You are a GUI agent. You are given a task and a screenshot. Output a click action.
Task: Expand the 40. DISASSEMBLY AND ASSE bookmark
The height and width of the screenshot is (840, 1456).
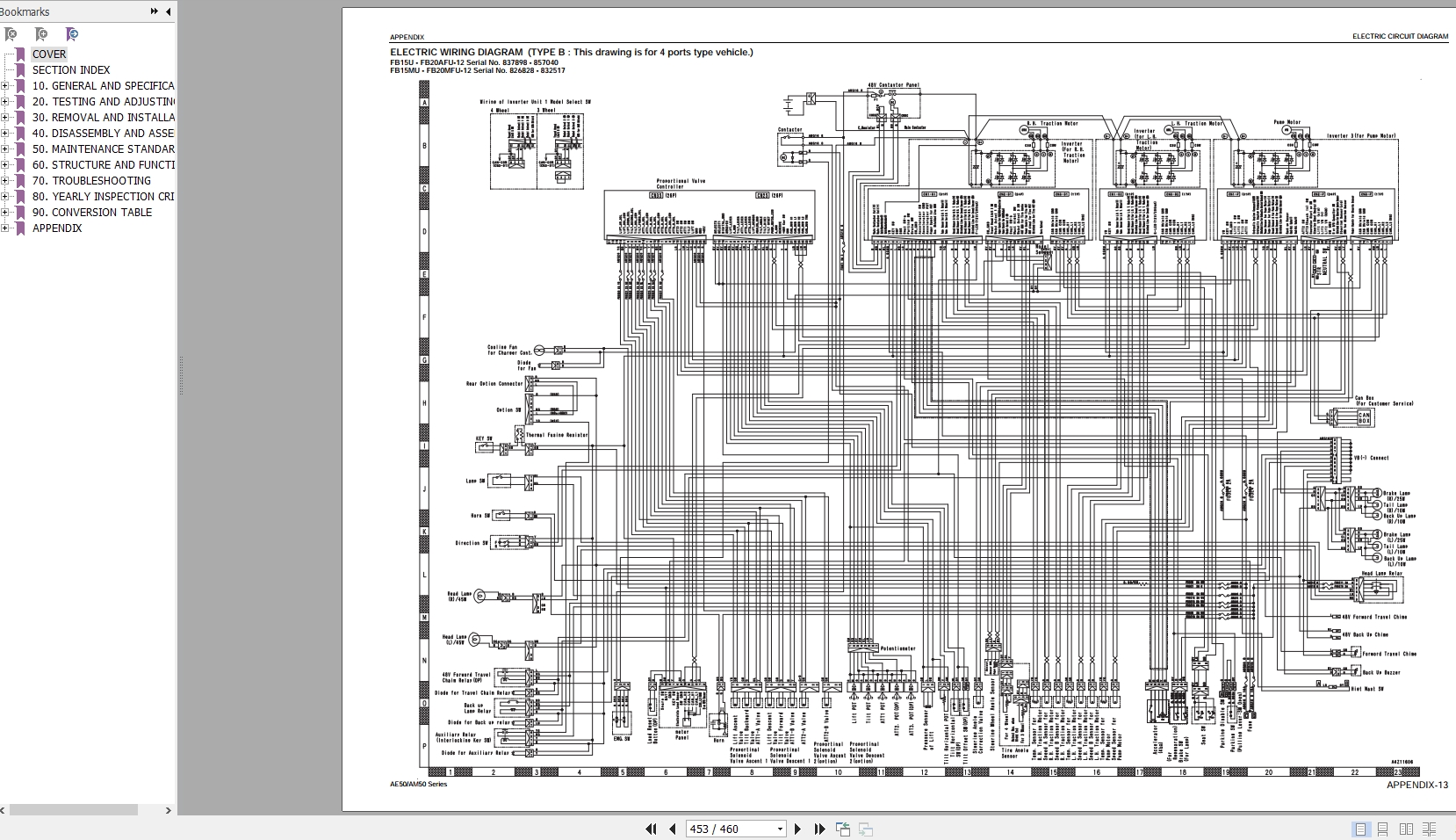point(5,134)
